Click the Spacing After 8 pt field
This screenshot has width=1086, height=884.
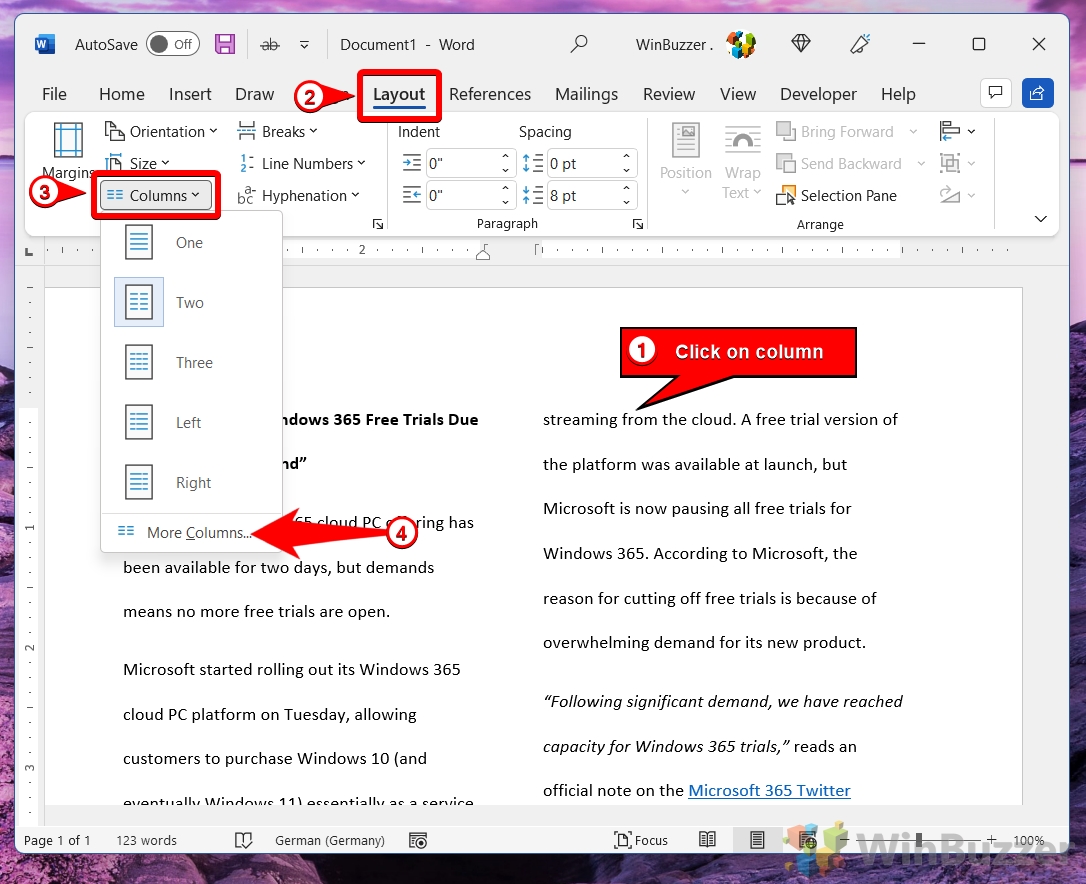582,195
